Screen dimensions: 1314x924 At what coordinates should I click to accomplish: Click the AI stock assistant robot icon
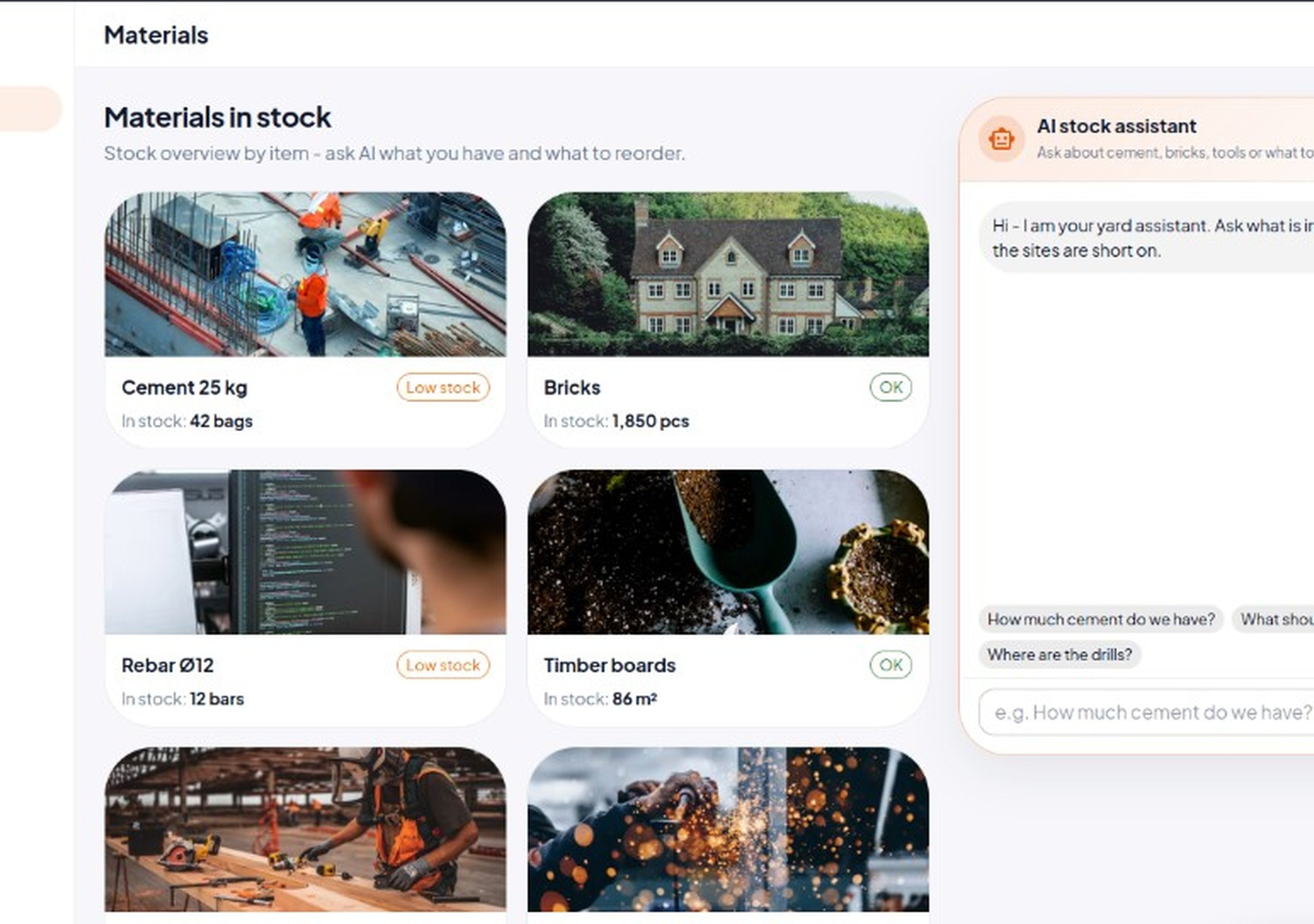[1001, 139]
